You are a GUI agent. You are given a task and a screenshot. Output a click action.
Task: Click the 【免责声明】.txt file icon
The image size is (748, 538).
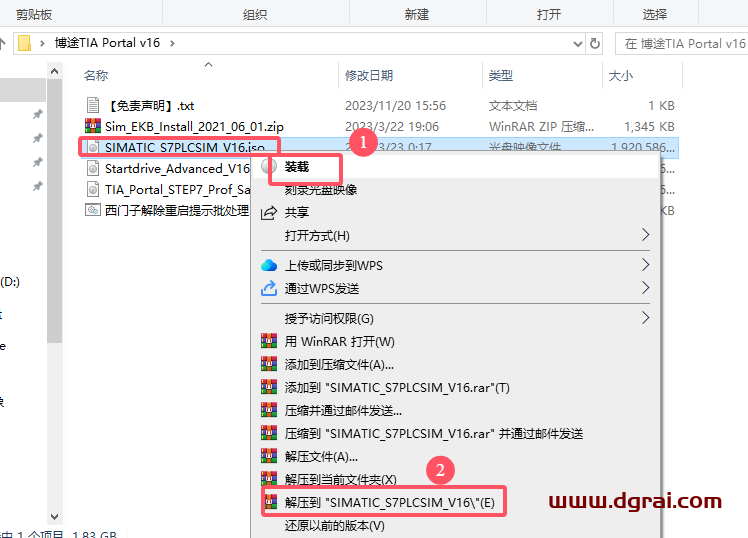93,105
